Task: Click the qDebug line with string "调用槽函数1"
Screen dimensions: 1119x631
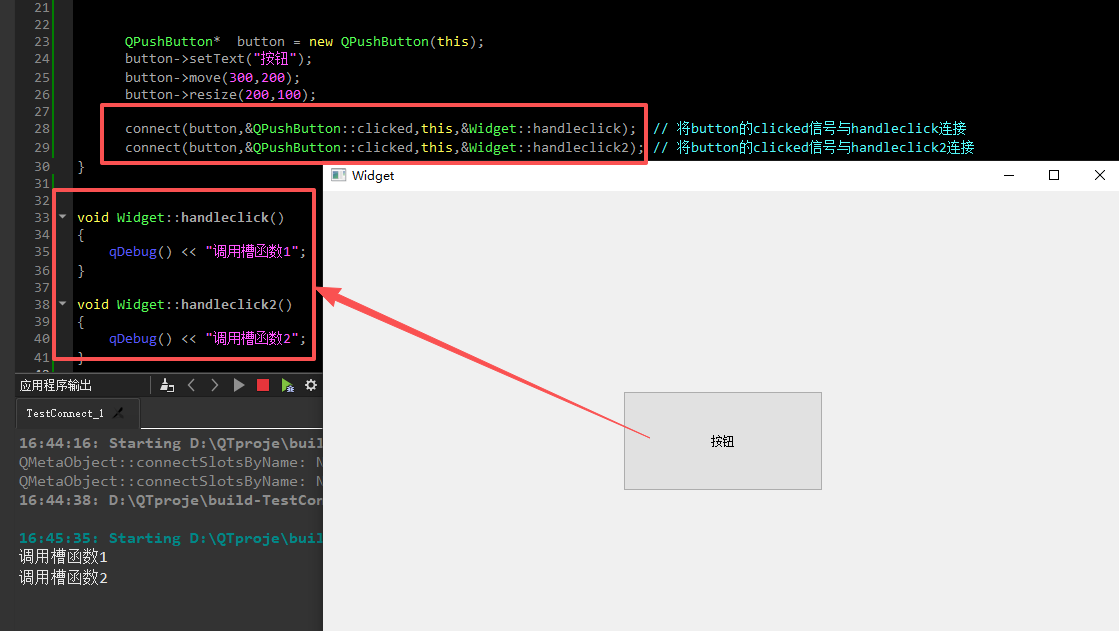Action: click(207, 252)
